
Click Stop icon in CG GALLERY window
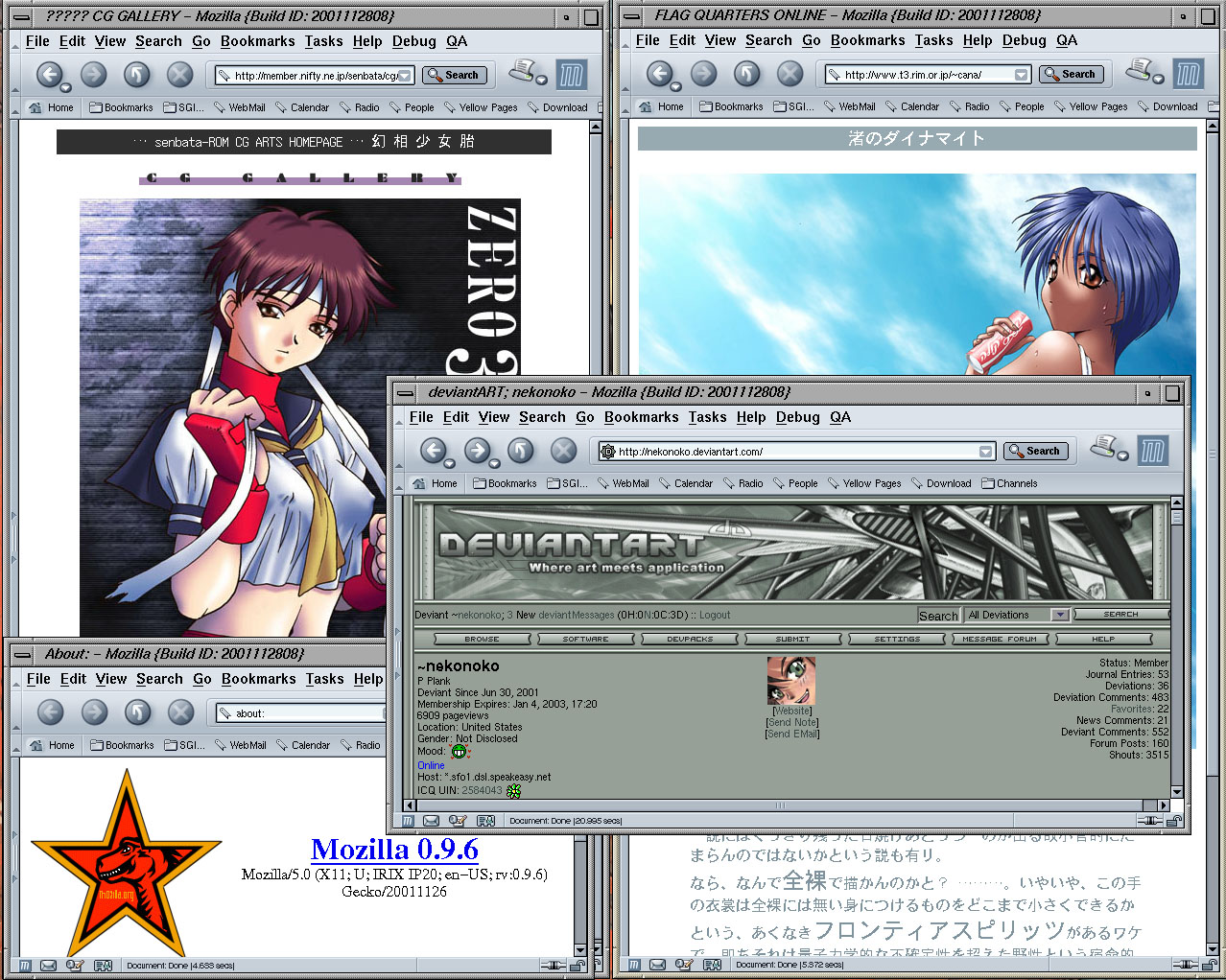pos(179,75)
